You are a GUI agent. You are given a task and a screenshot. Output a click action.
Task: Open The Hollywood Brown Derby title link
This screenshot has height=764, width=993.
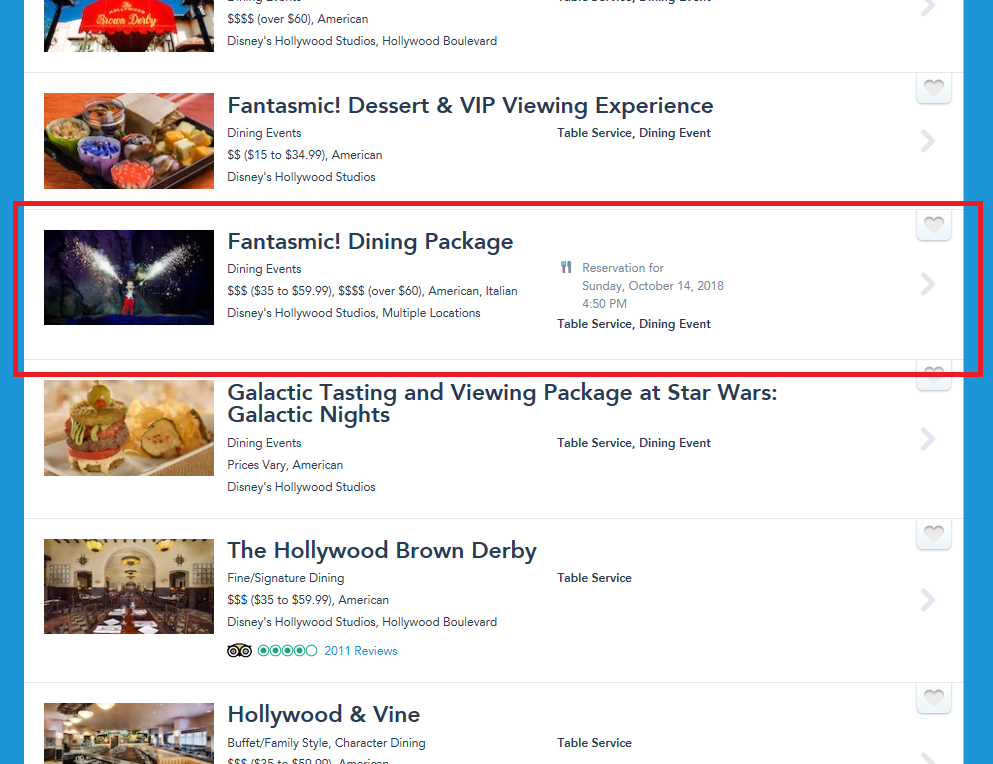(x=382, y=551)
